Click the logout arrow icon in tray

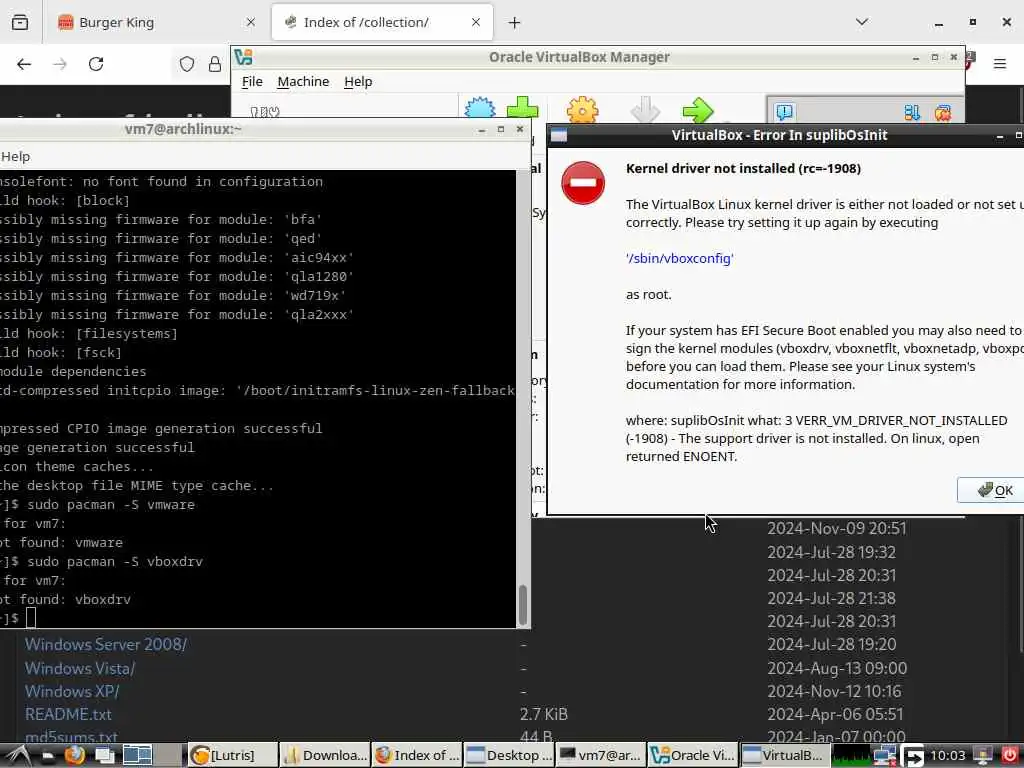point(913,756)
